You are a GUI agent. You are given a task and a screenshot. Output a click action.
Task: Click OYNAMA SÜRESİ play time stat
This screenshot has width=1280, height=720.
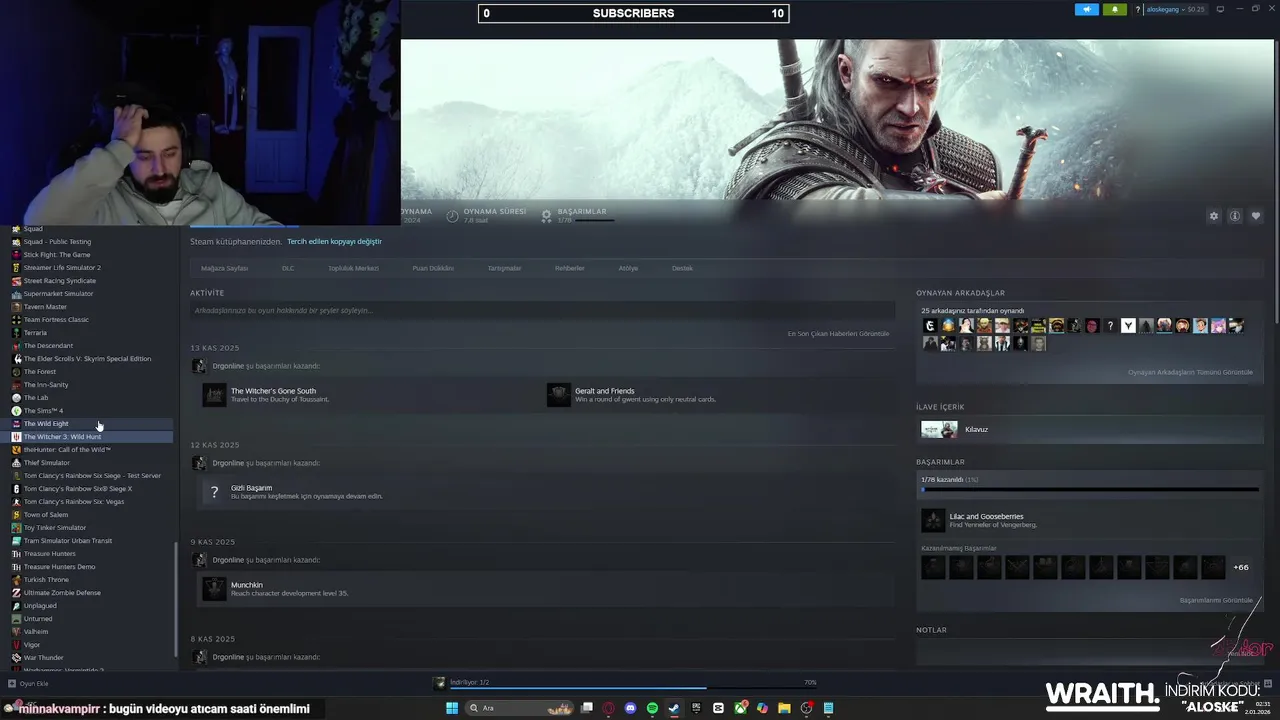pyautogui.click(x=486, y=215)
